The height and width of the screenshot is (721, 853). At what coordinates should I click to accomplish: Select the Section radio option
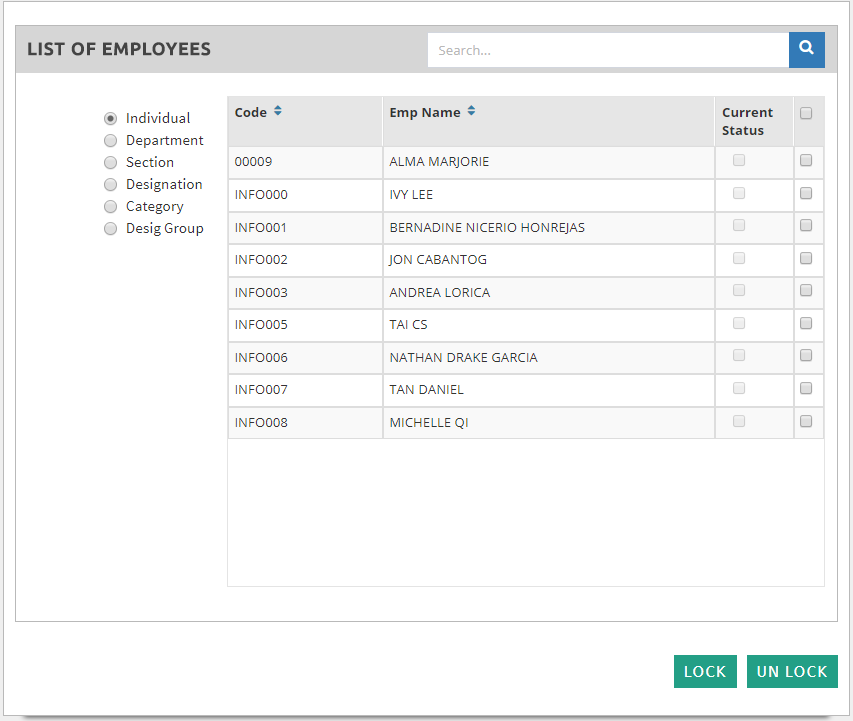(111, 162)
